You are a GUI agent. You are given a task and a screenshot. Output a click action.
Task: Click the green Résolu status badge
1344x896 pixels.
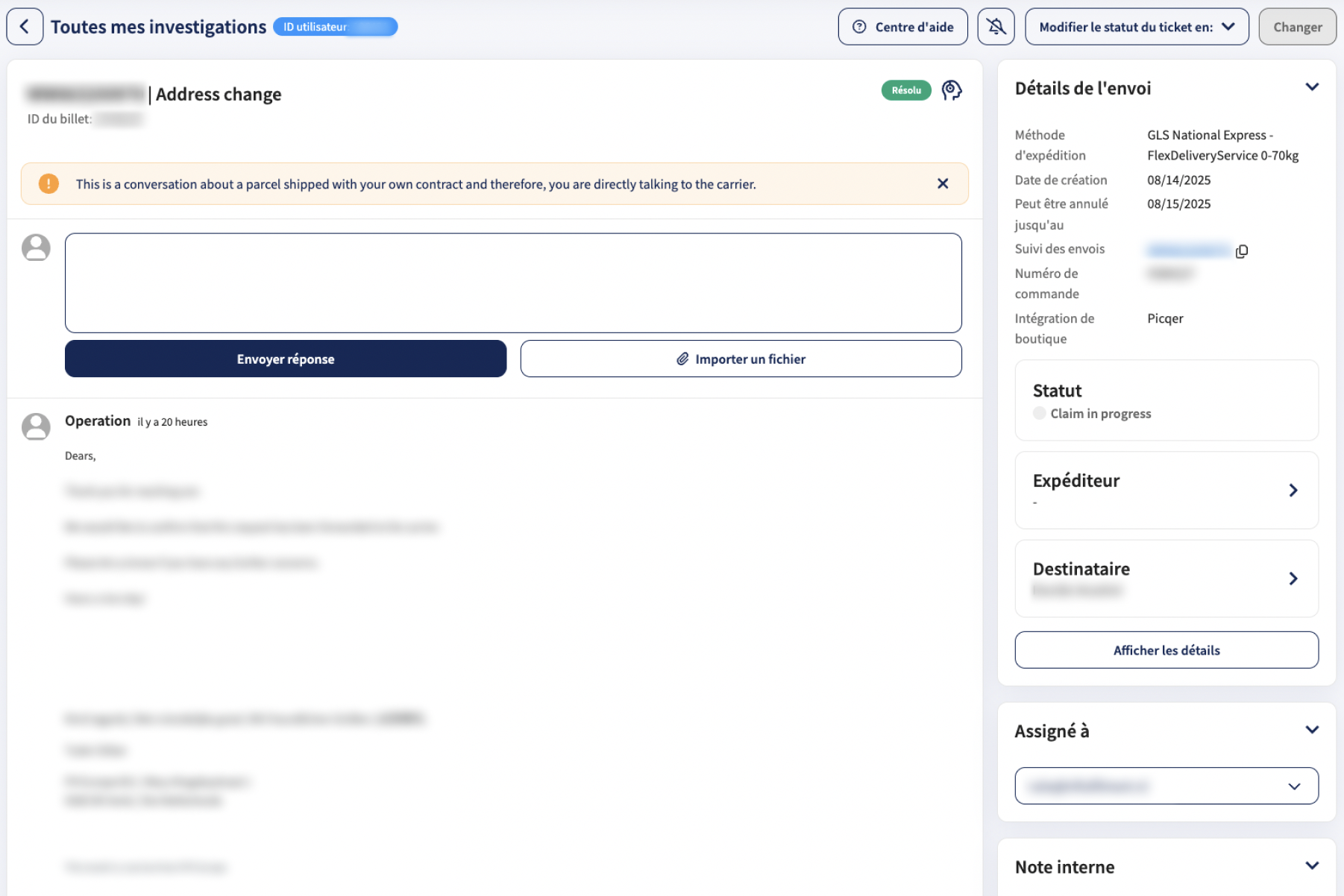(906, 90)
